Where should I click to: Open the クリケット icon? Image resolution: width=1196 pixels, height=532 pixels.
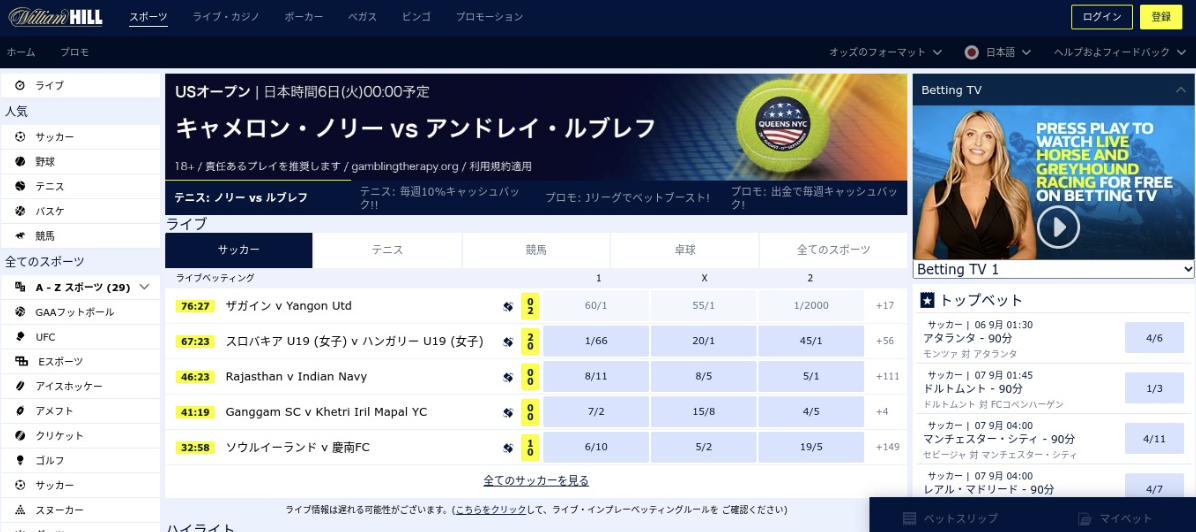pyautogui.click(x=20, y=435)
